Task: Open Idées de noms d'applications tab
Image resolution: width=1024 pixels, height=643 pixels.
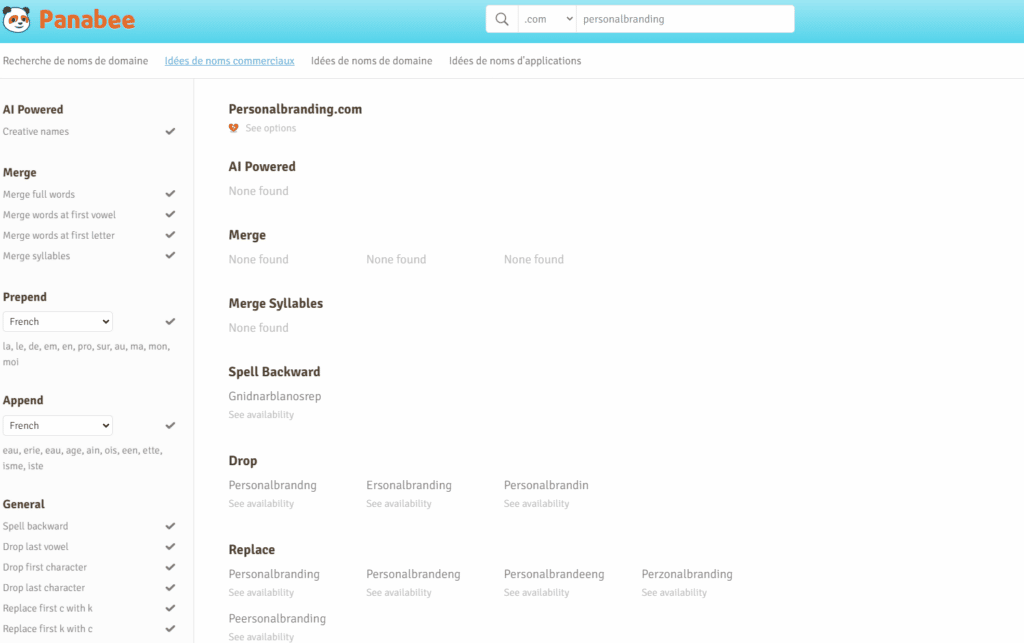Action: click(x=515, y=61)
